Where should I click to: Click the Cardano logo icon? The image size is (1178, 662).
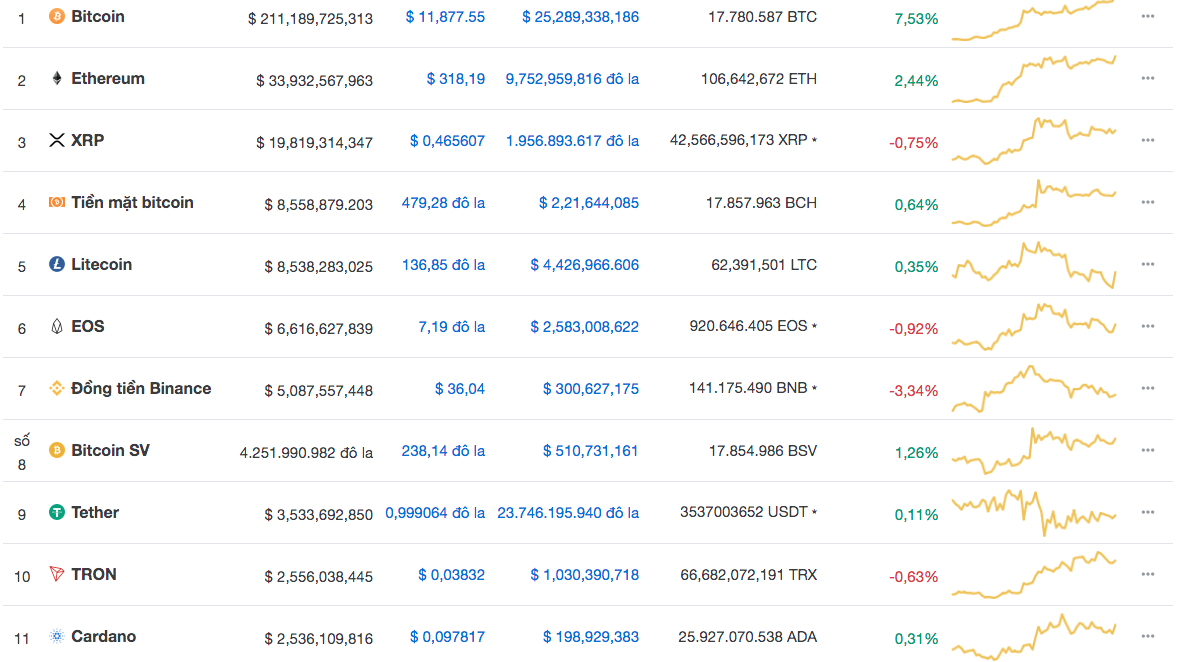click(x=57, y=637)
